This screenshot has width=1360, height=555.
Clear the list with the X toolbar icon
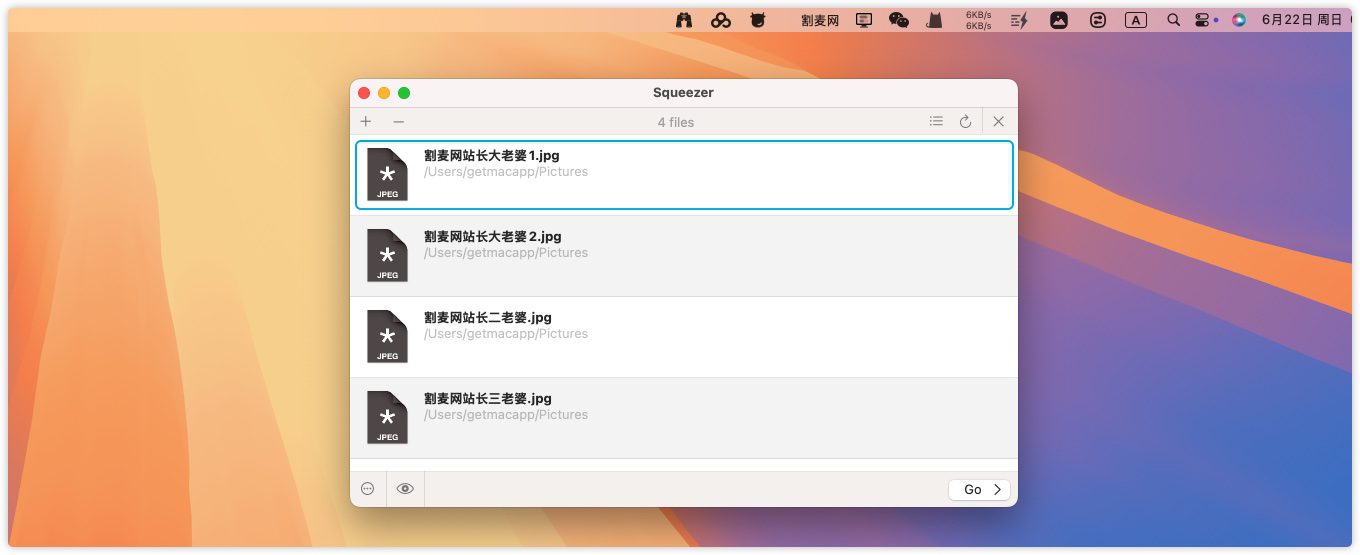tap(998, 121)
